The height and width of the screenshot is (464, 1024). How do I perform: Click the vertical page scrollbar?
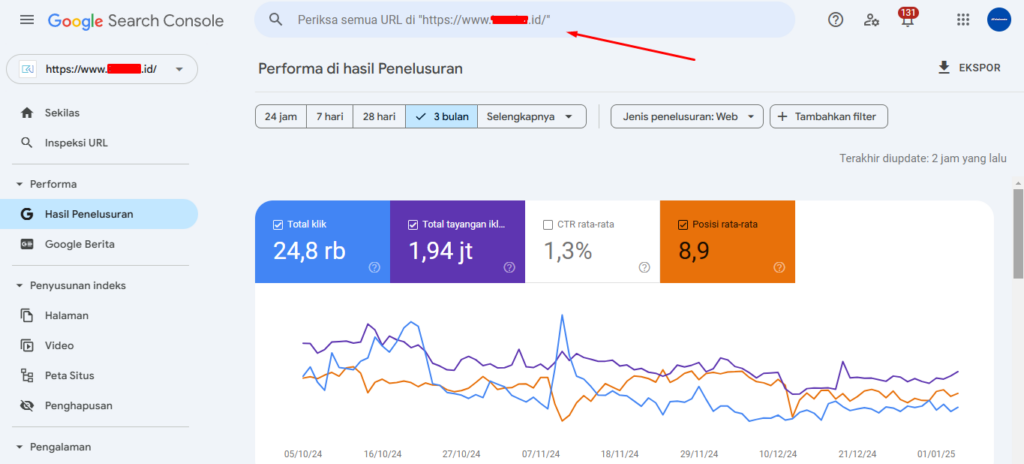click(1018, 233)
